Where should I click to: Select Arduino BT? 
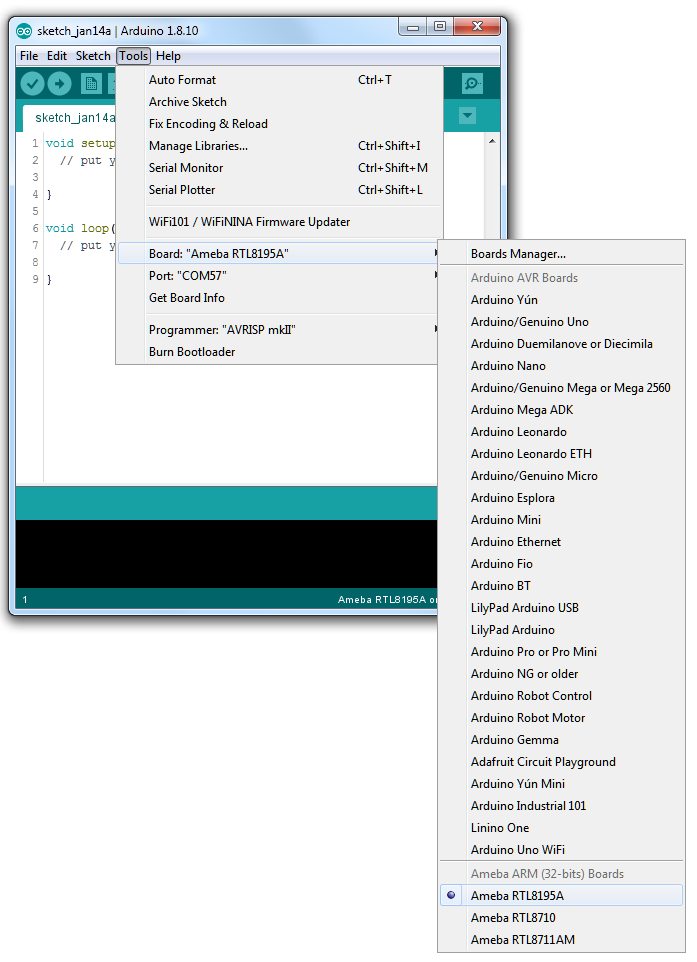click(561, 586)
